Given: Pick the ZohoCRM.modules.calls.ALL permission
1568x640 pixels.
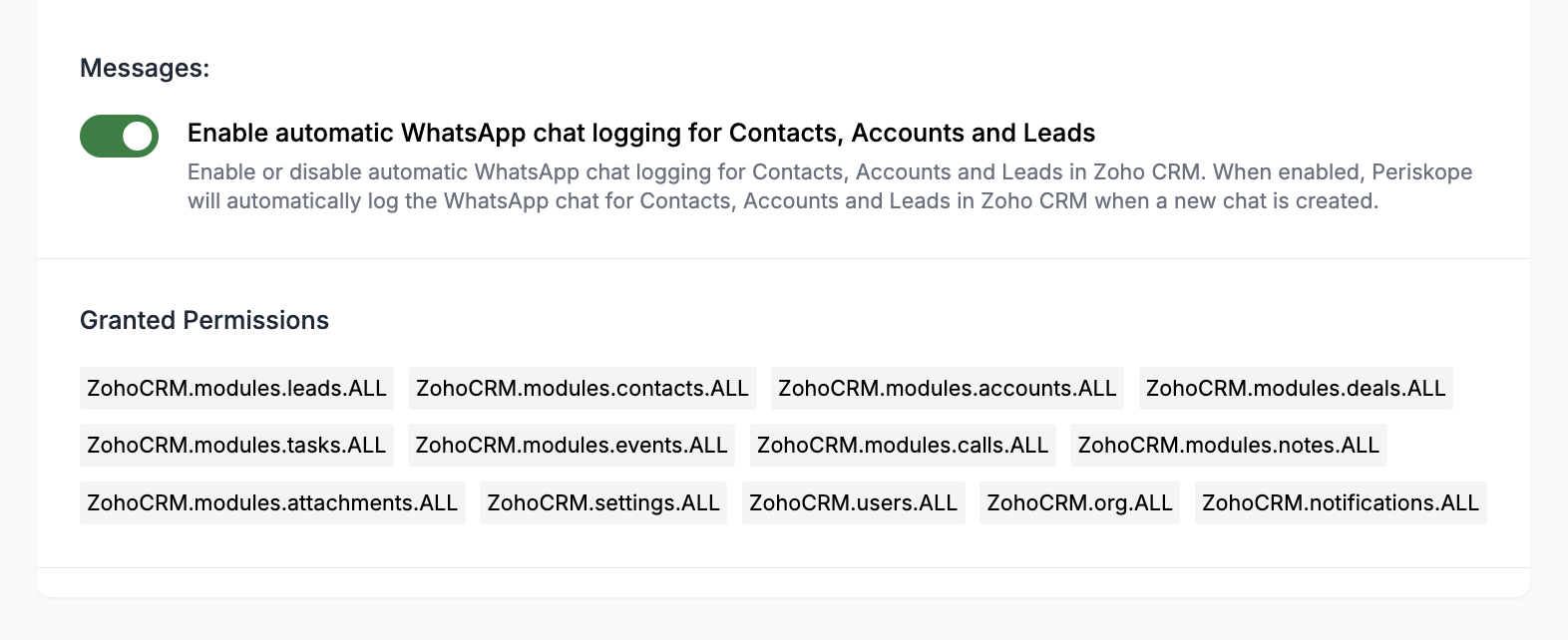Looking at the screenshot, I should [903, 445].
